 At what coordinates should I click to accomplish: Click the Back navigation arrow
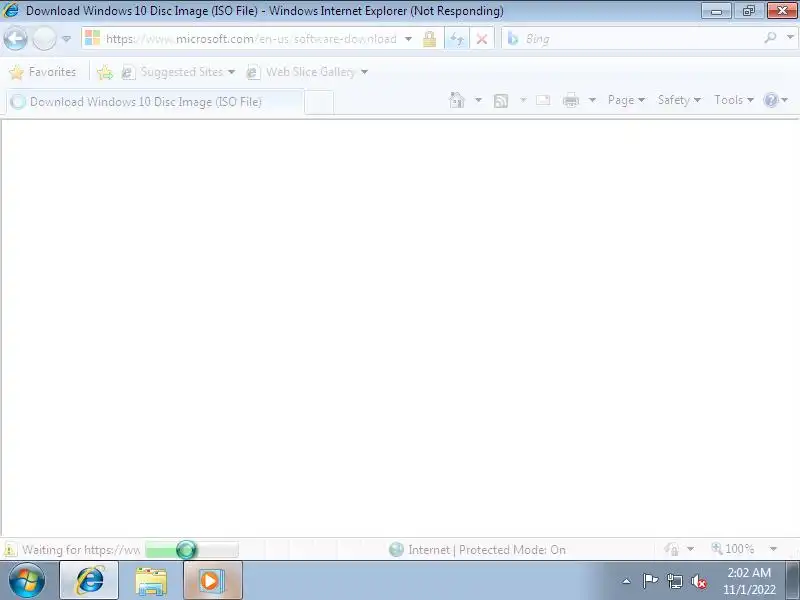[15, 39]
